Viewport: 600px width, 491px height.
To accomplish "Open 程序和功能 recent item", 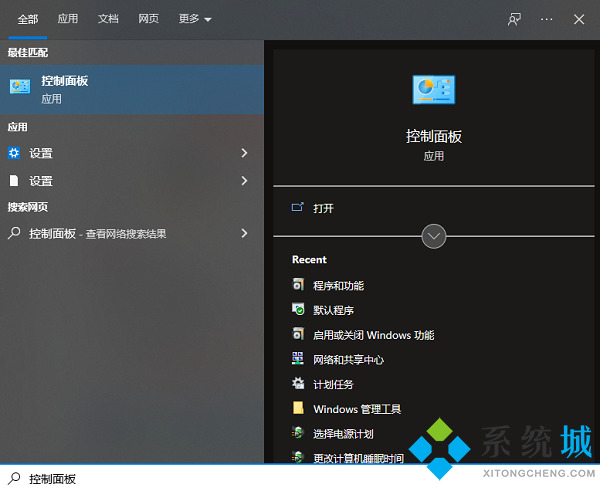I will coord(338,285).
